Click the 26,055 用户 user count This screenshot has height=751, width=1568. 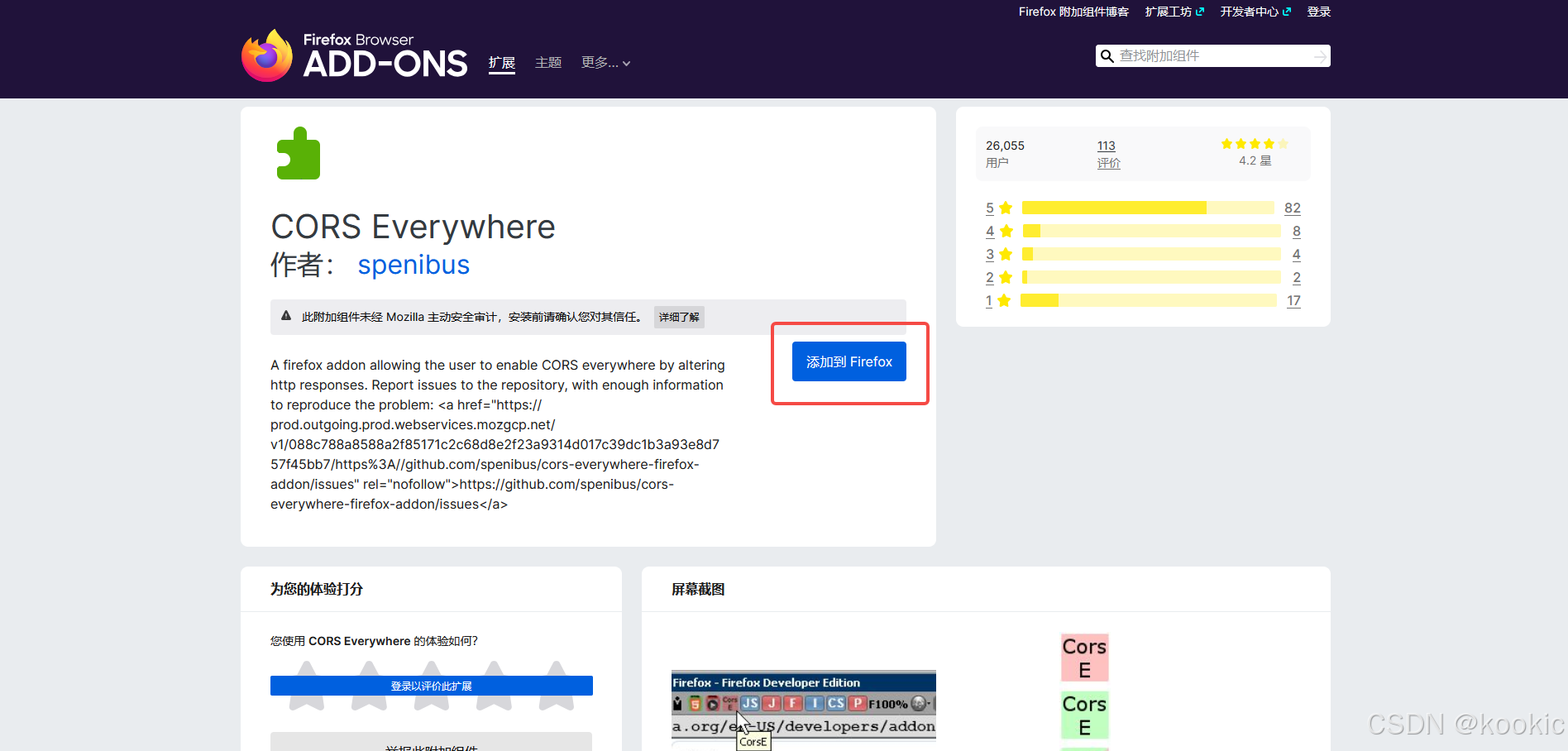tap(1005, 154)
